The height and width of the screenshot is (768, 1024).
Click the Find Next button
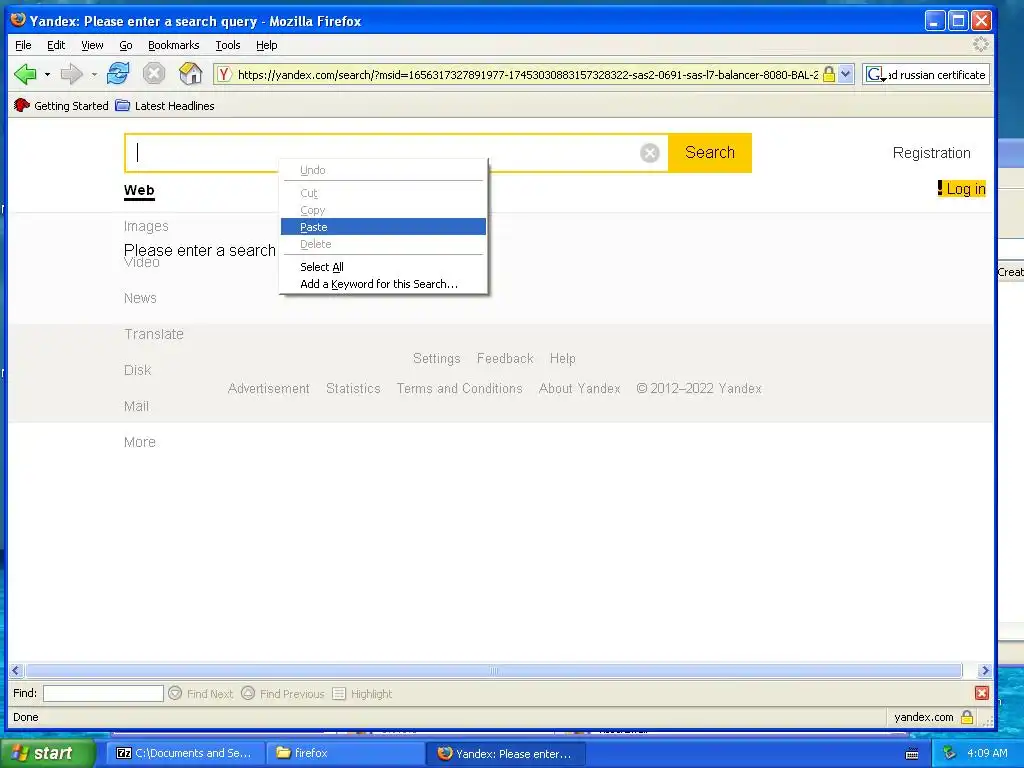click(200, 694)
